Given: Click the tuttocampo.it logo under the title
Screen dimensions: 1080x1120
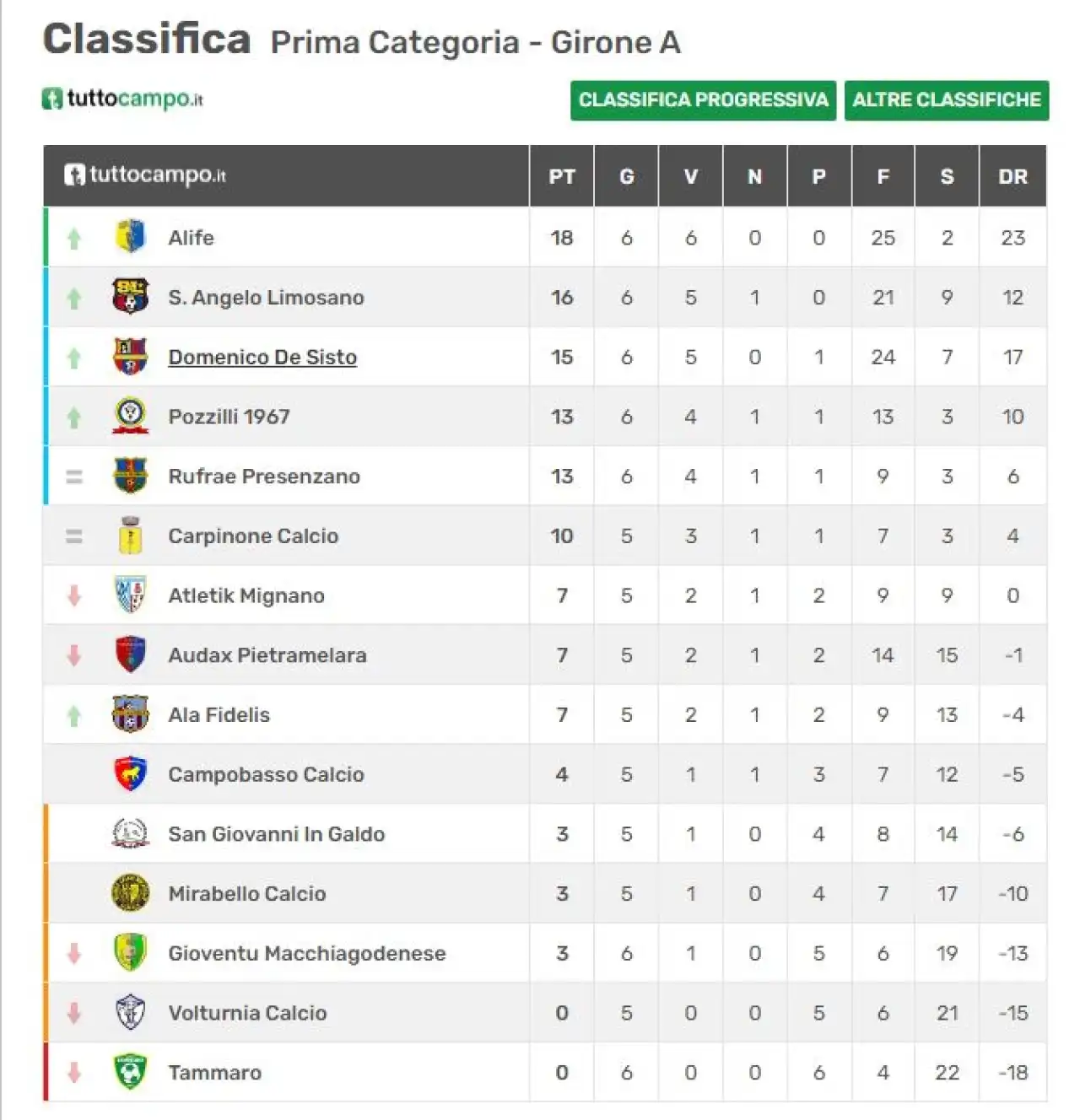Looking at the screenshot, I should (122, 99).
